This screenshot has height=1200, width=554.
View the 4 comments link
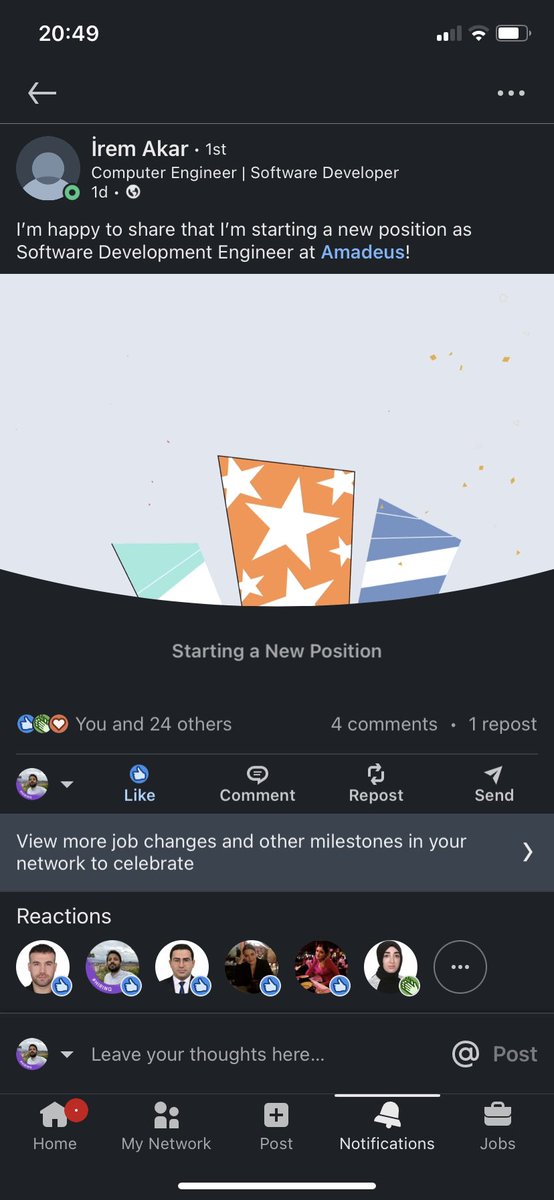tap(384, 724)
